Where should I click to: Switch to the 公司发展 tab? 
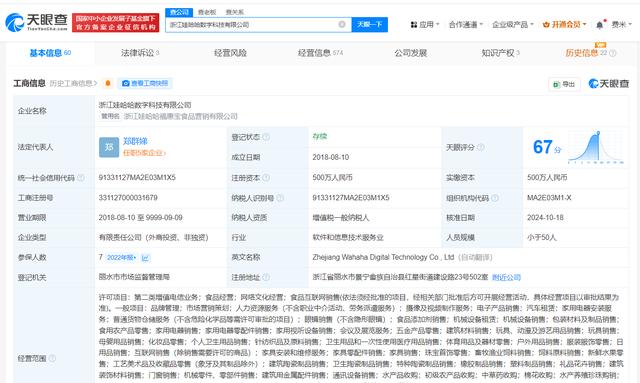pyautogui.click(x=410, y=53)
